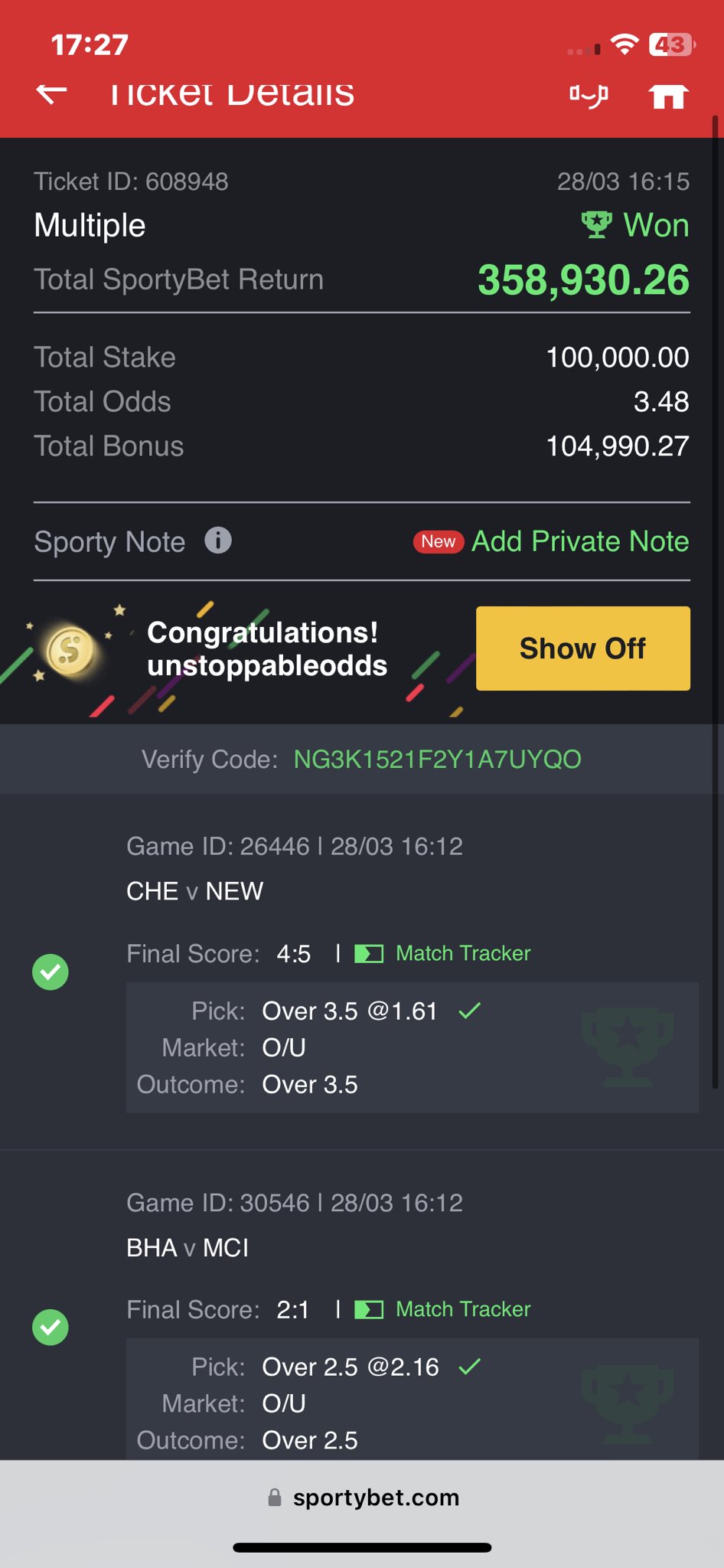Tap the gold coin congratulations icon
724x1568 pixels.
(70, 651)
